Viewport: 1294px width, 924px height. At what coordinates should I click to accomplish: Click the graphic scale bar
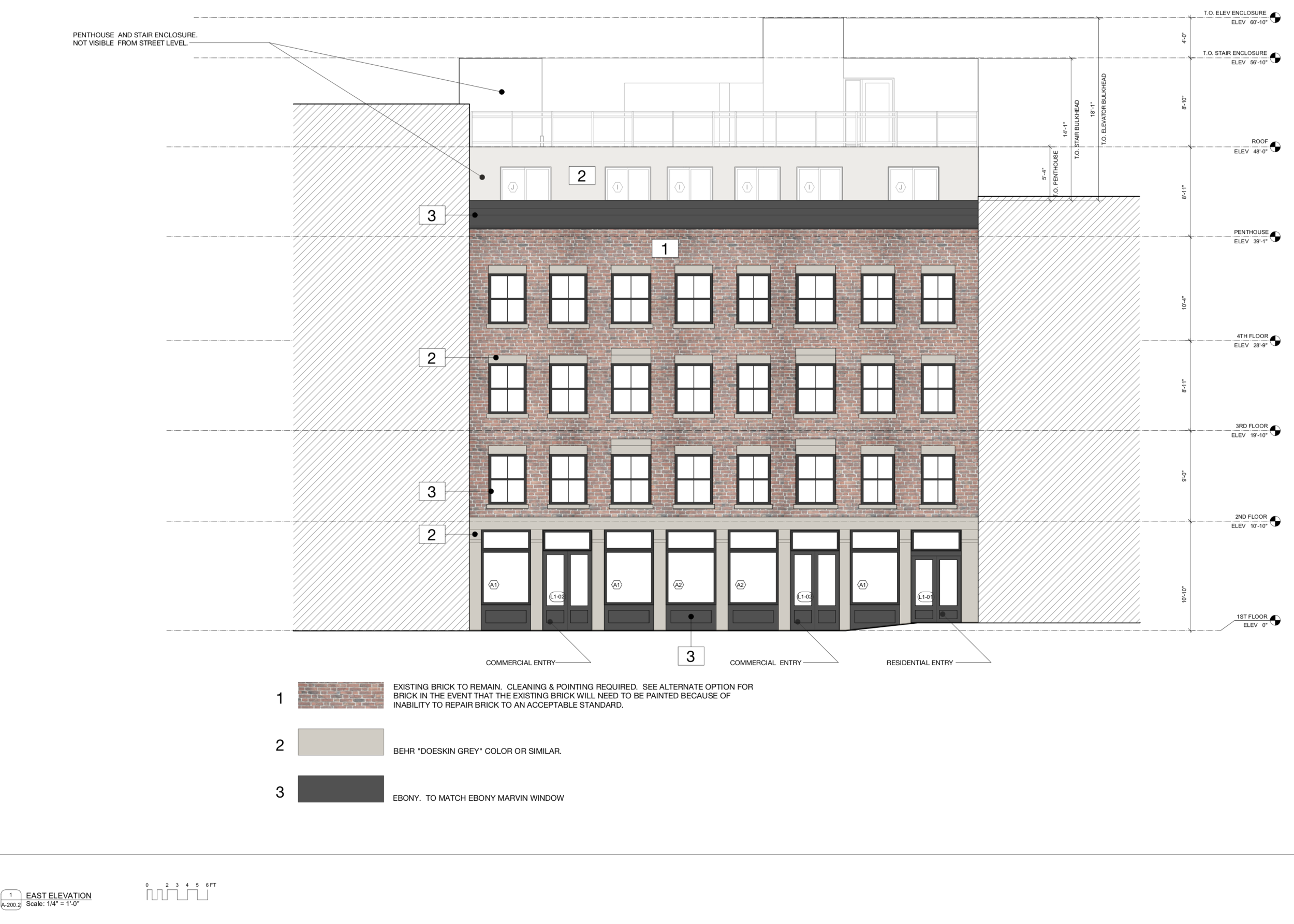[x=177, y=894]
